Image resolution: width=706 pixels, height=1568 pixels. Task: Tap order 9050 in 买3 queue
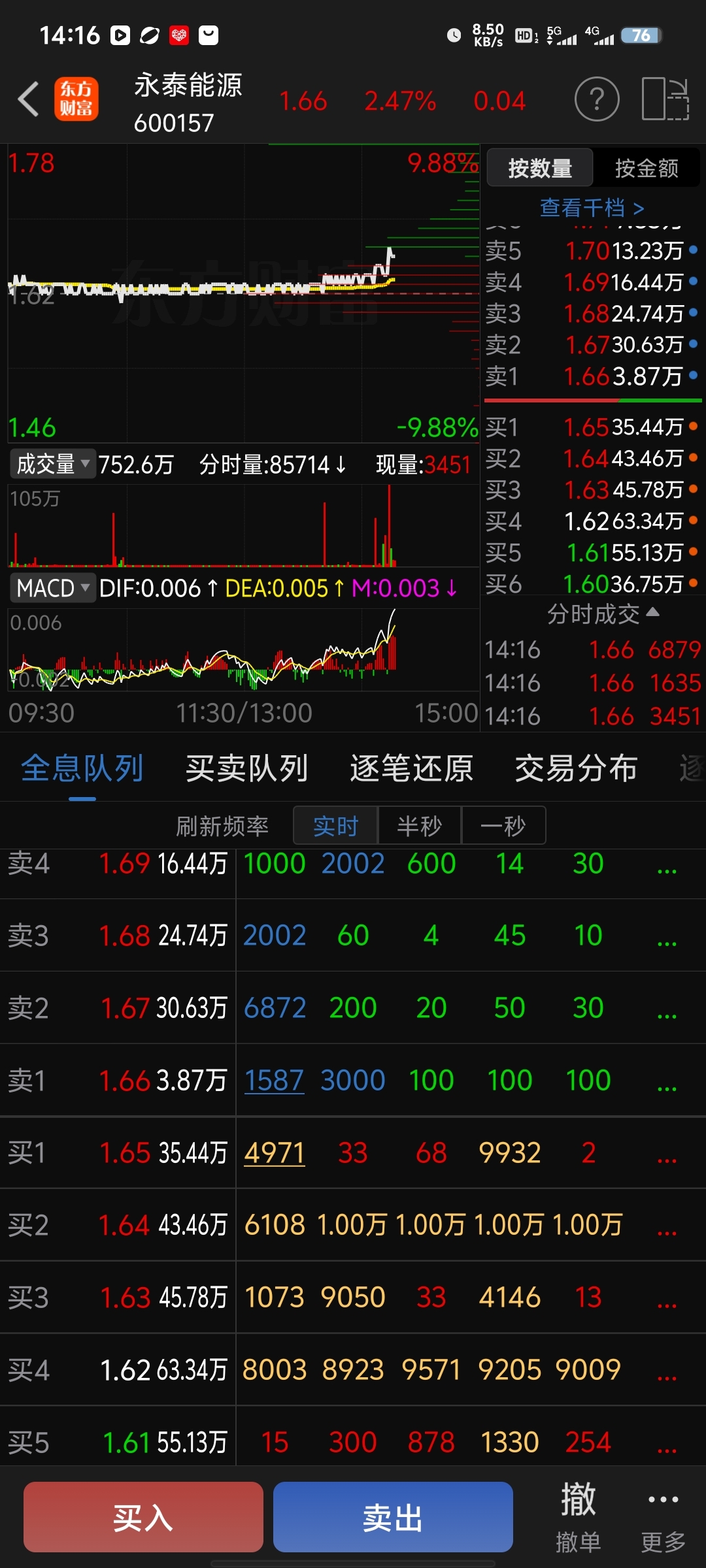tap(353, 1297)
